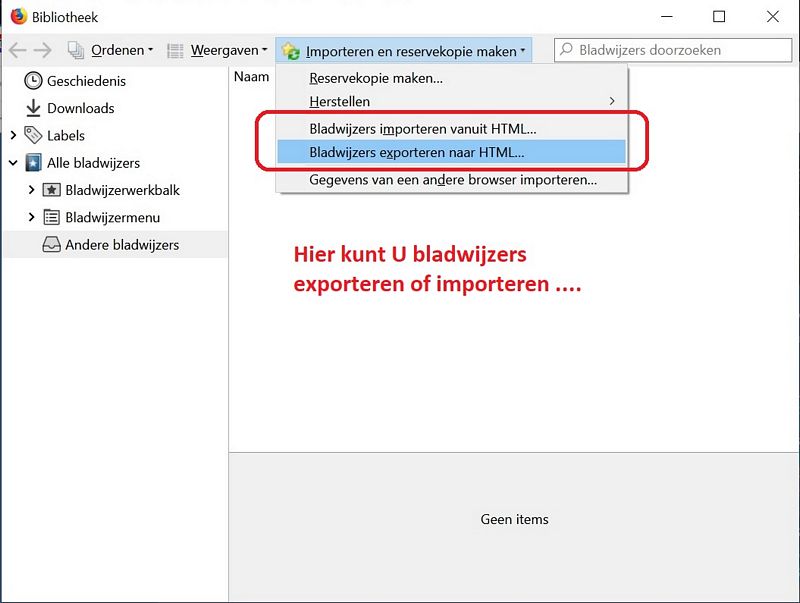The height and width of the screenshot is (603, 800).
Task: Choose Bladwijzers importeren vanuit HTML
Action: (452, 129)
